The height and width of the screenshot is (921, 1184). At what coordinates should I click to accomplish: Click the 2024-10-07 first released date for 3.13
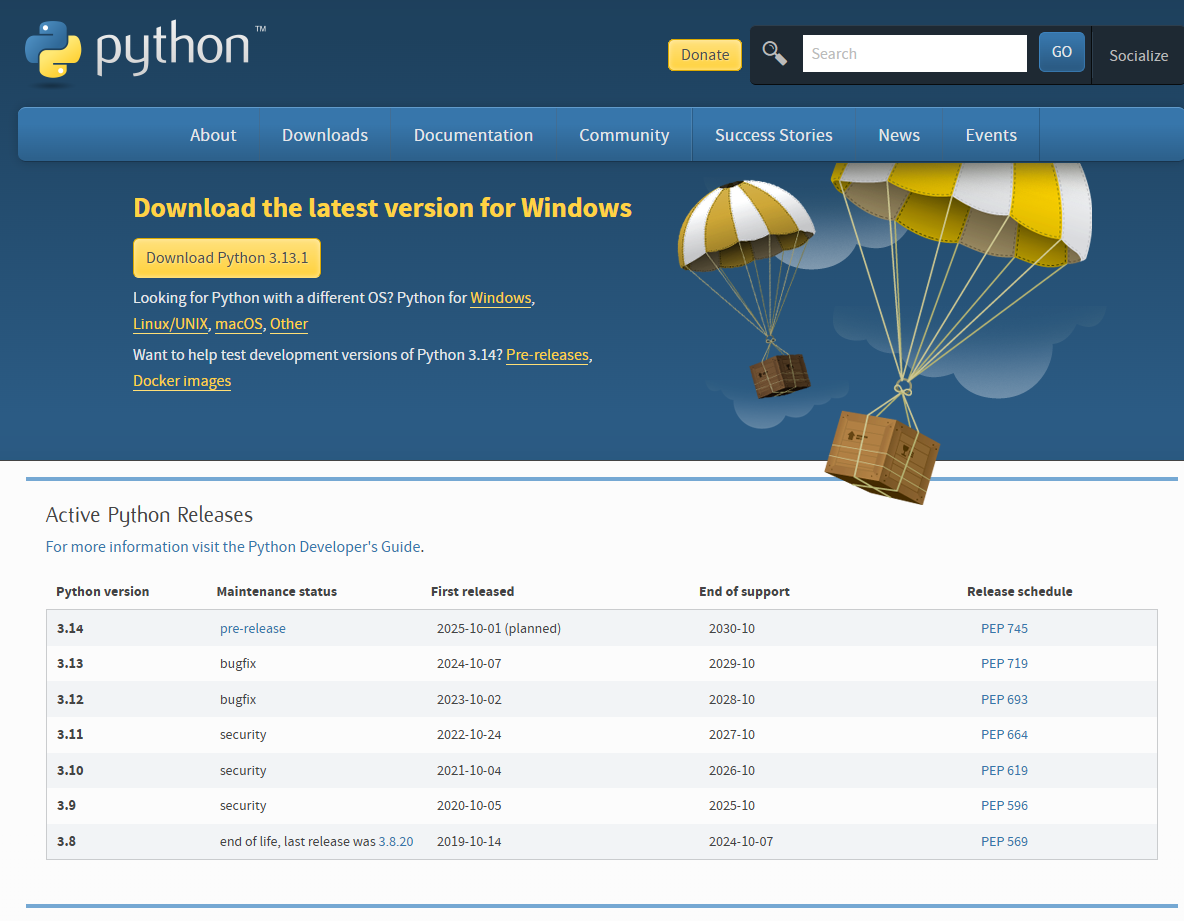(469, 664)
